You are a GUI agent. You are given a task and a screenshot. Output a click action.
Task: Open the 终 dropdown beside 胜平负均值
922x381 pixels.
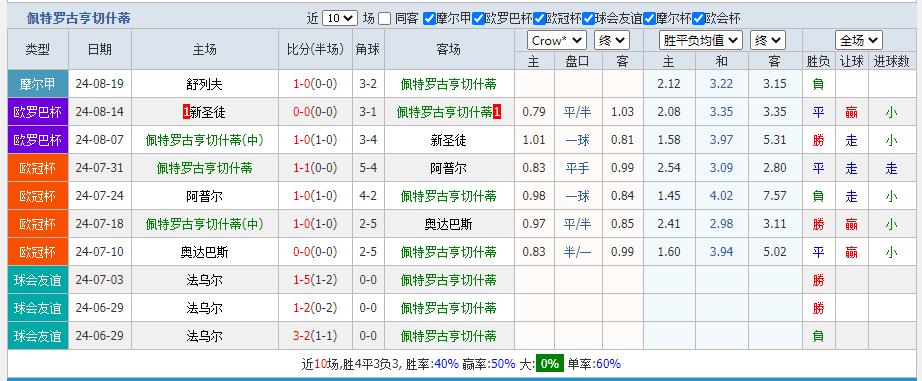tap(768, 41)
